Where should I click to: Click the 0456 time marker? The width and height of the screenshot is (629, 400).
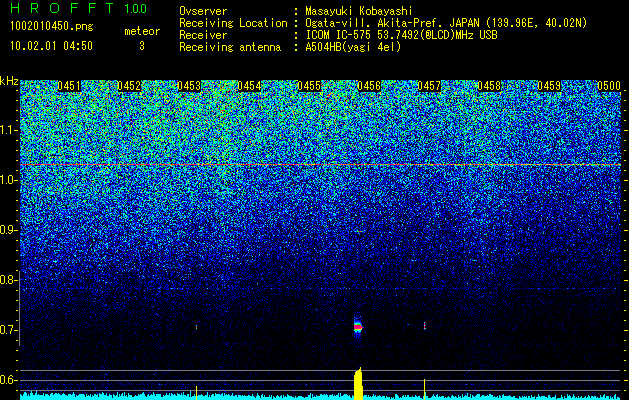(x=369, y=86)
